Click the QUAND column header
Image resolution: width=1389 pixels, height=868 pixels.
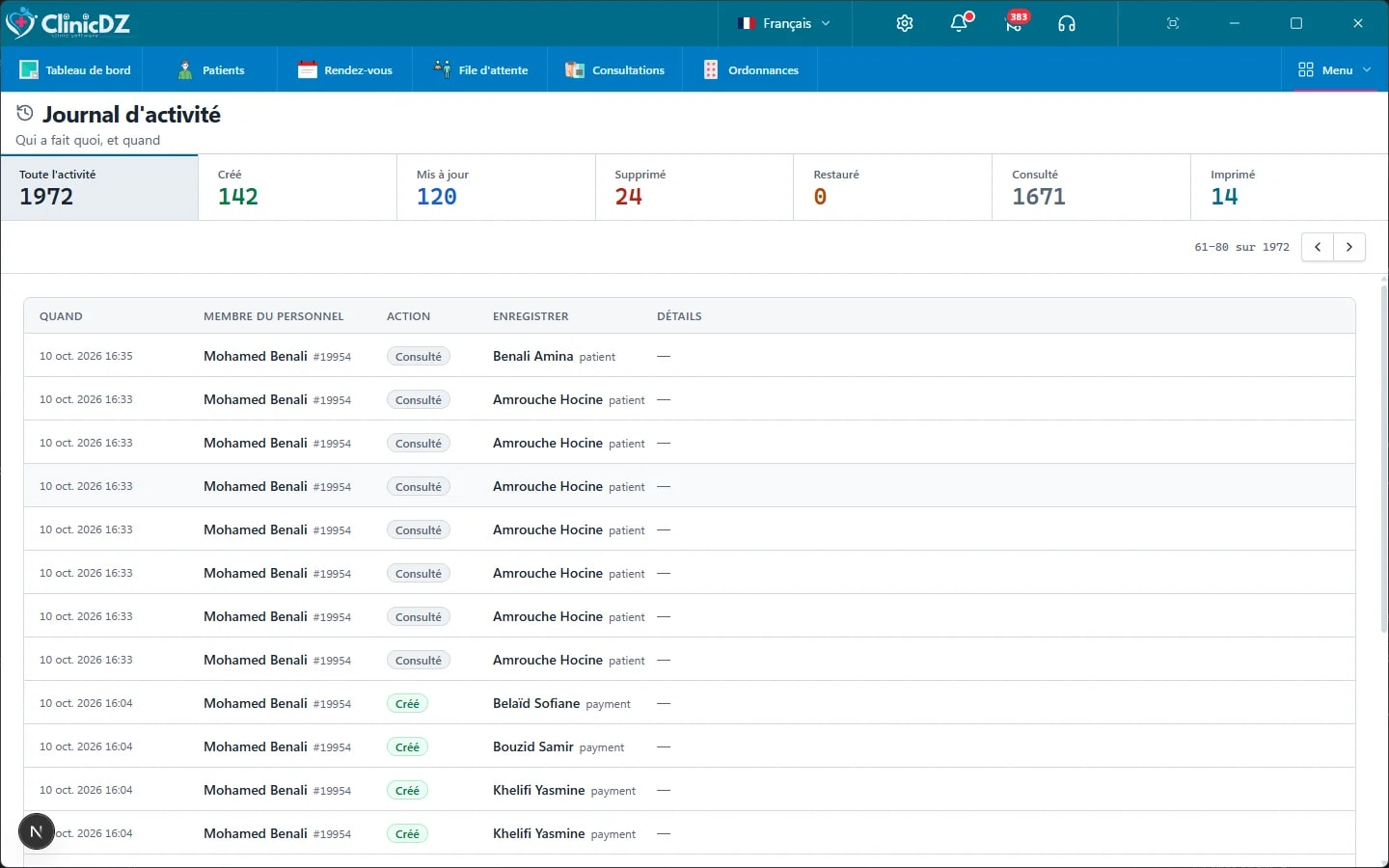pyautogui.click(x=61, y=316)
